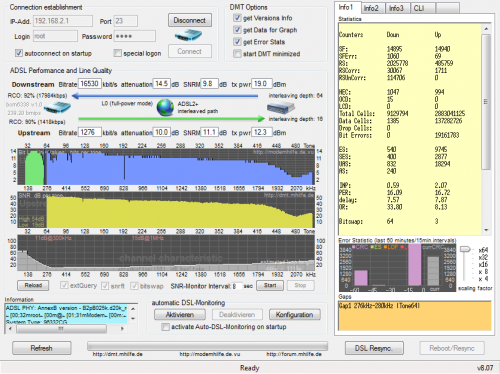The height and width of the screenshot is (374, 500).
Task: Click the Stop button for SNR monitor
Action: click(300, 285)
